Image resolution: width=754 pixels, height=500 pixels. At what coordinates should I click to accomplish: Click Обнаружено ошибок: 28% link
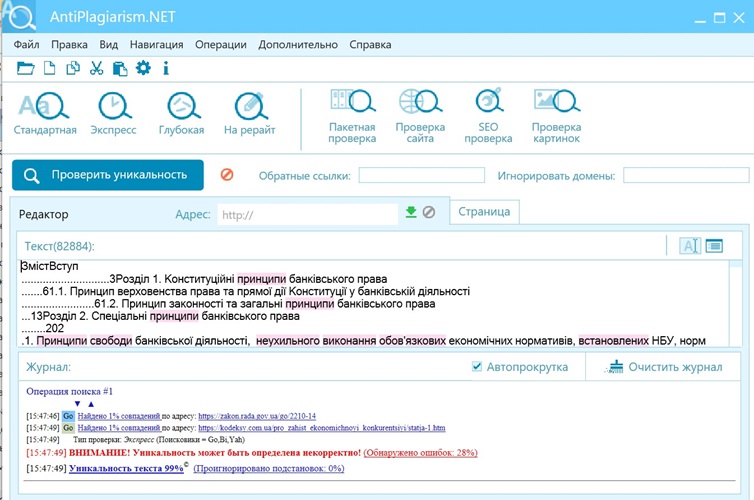point(420,452)
